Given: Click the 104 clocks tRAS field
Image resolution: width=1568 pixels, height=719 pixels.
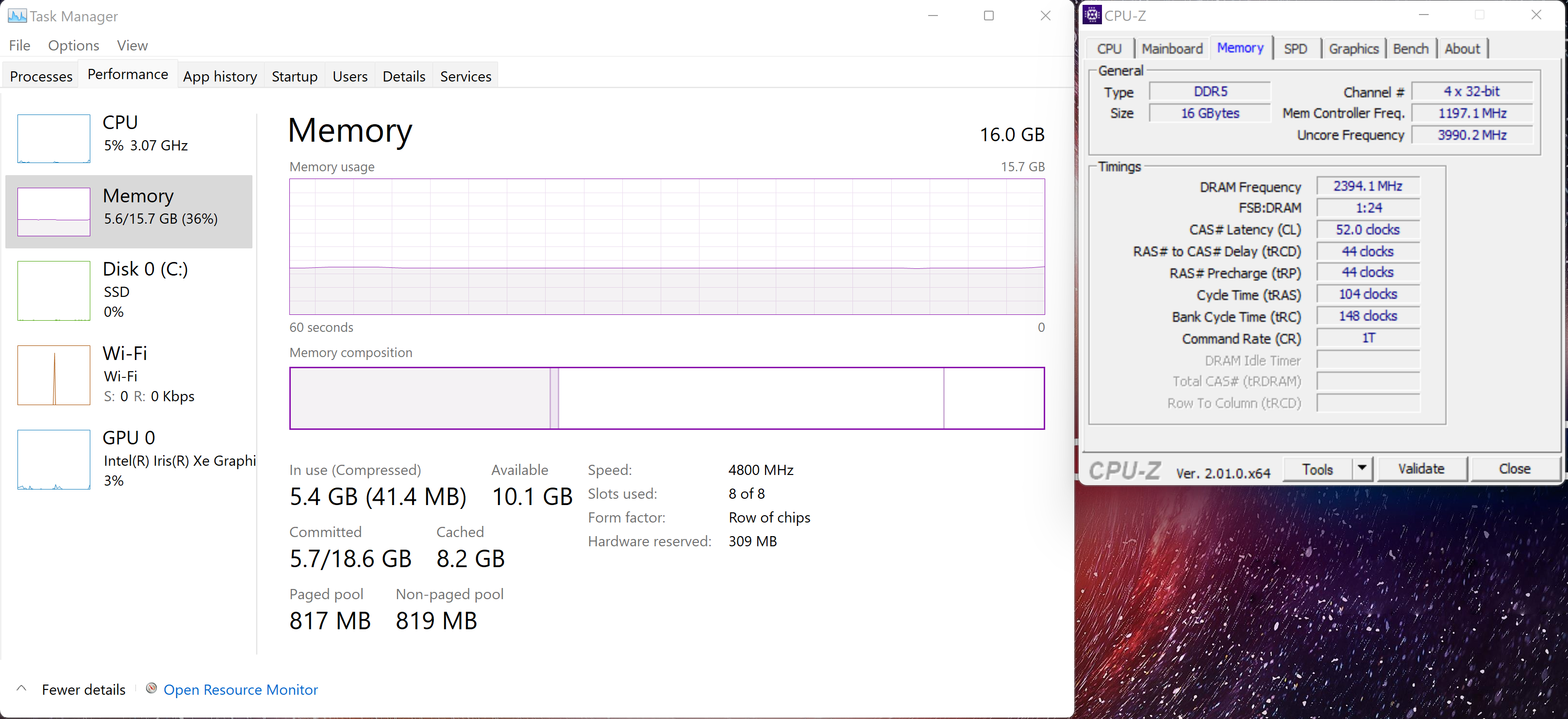Looking at the screenshot, I should point(1368,294).
